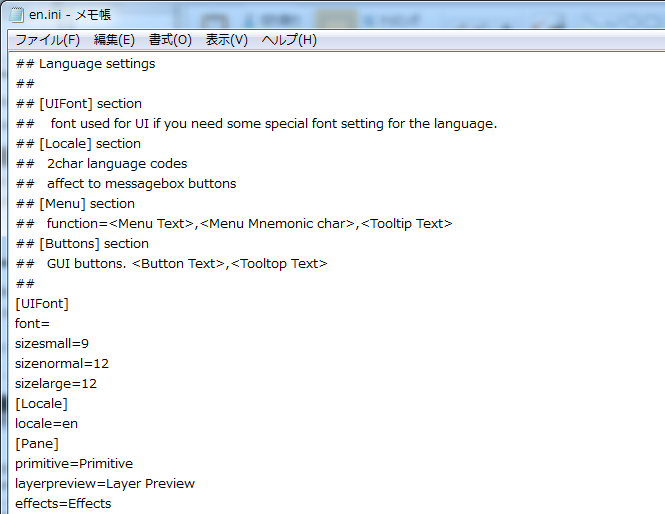665x514 pixels.
Task: Click the 'primitive=Primitive' line
Action: click(x=74, y=464)
